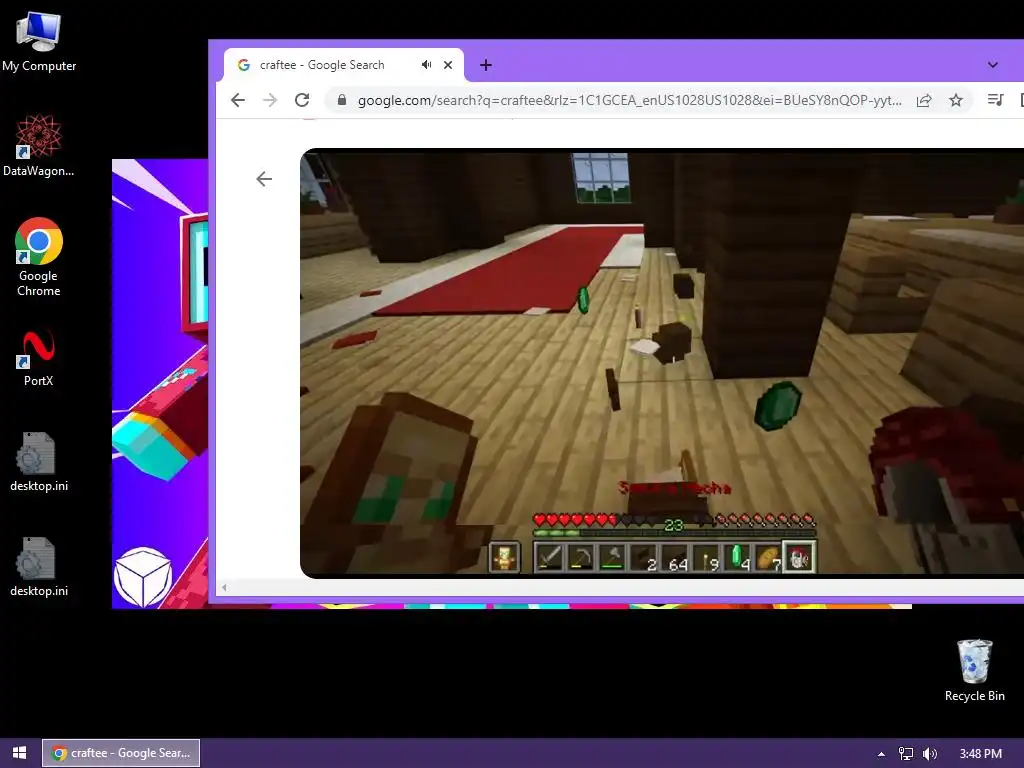This screenshot has width=1024, height=768.
Task: Go back in Chrome browser history
Action: [238, 100]
